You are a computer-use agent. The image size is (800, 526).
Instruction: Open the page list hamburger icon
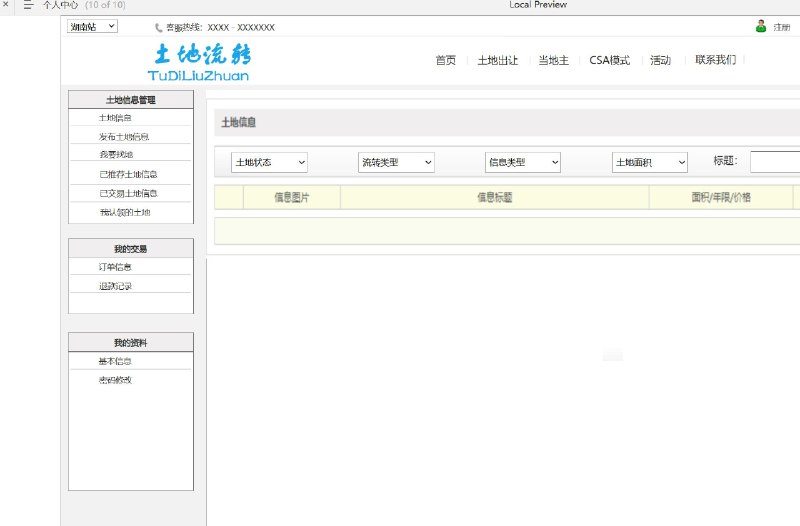coord(29,5)
